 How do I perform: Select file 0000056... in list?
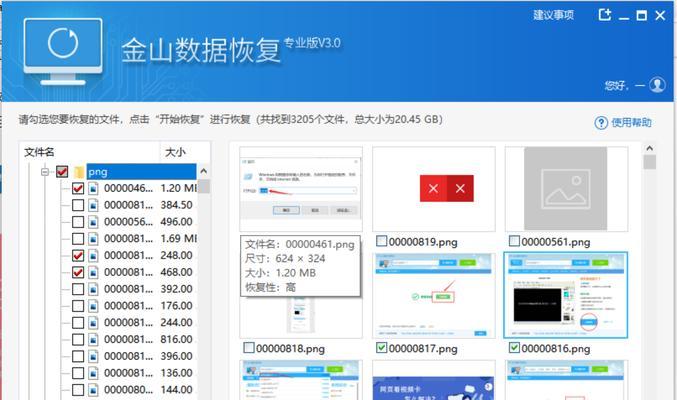point(128,222)
